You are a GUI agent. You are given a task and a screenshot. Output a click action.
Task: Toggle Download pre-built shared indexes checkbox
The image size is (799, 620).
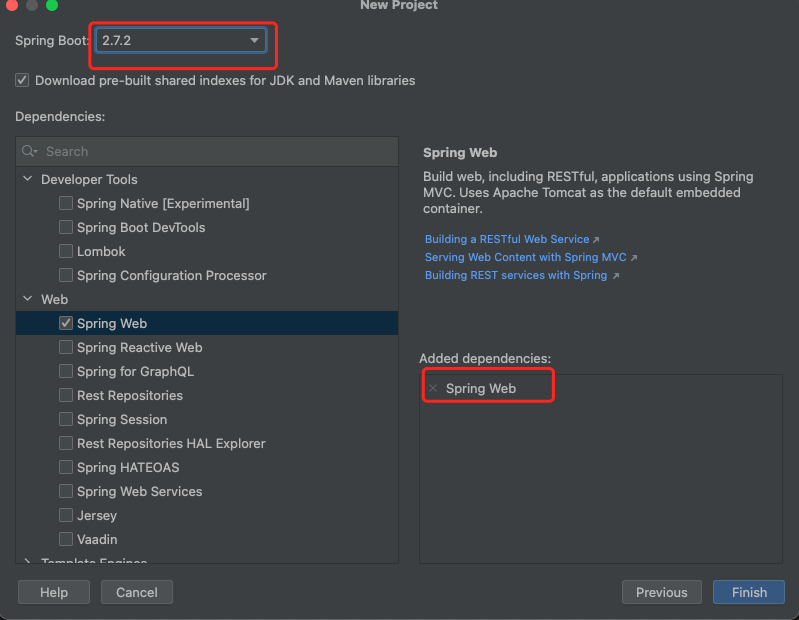click(x=22, y=80)
